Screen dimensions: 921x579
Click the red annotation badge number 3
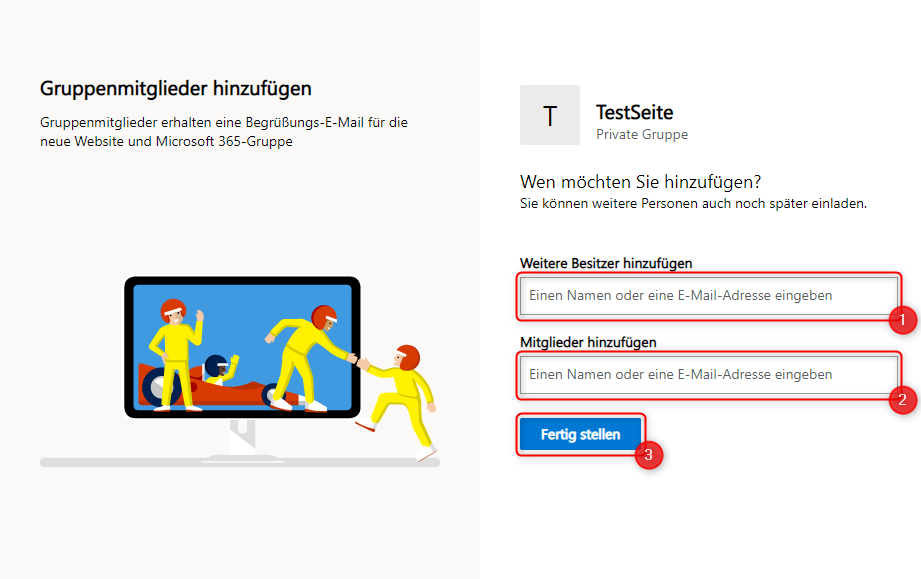click(648, 455)
